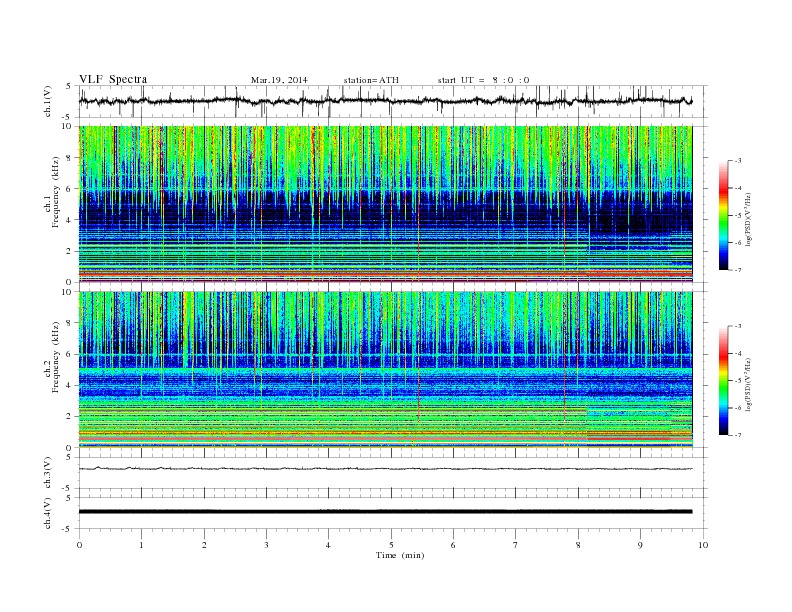This screenshot has height=612, width=792.
Task: Click the lower color scale bar
Action: tap(723, 380)
